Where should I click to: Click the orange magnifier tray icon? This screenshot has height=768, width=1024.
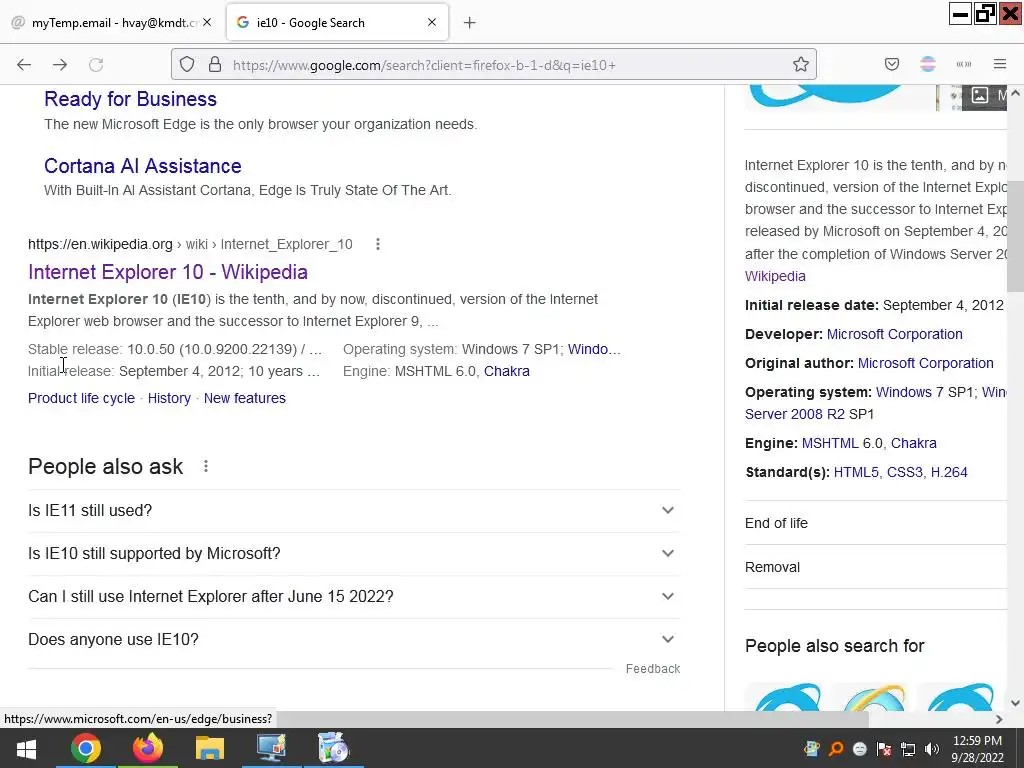click(836, 749)
